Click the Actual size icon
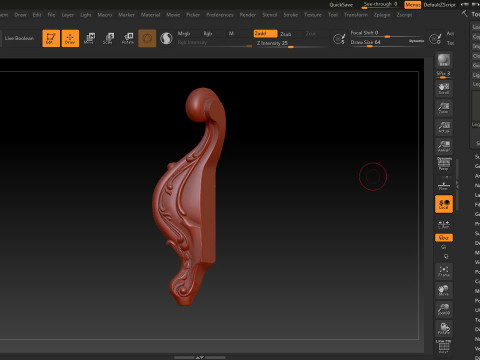The height and width of the screenshot is (360, 480). (x=444, y=127)
